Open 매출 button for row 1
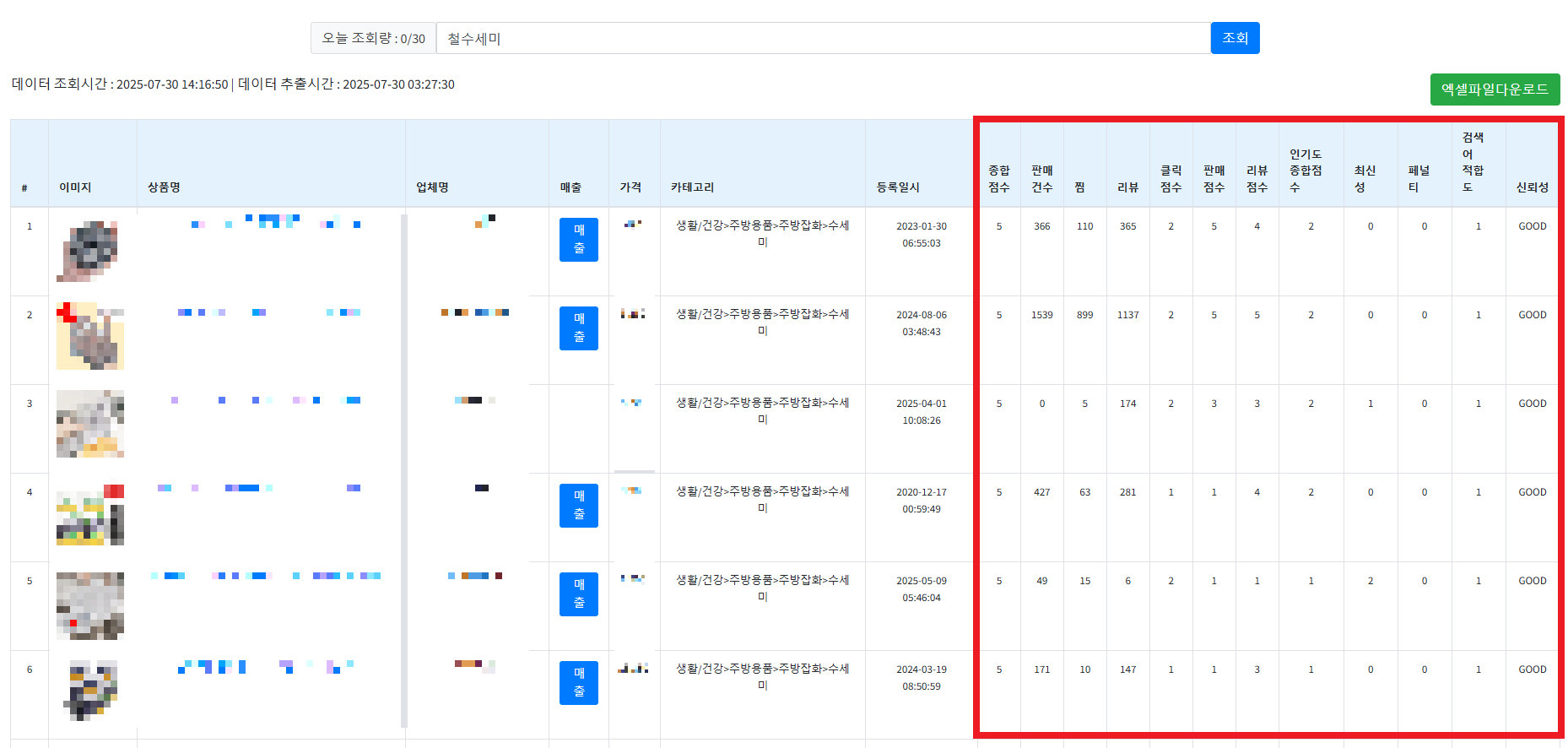Screen dimensions: 1568x748 coord(578,240)
